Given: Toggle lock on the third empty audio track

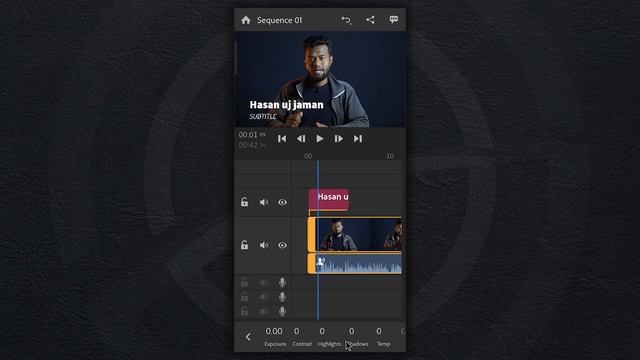Looking at the screenshot, I should (x=244, y=311).
